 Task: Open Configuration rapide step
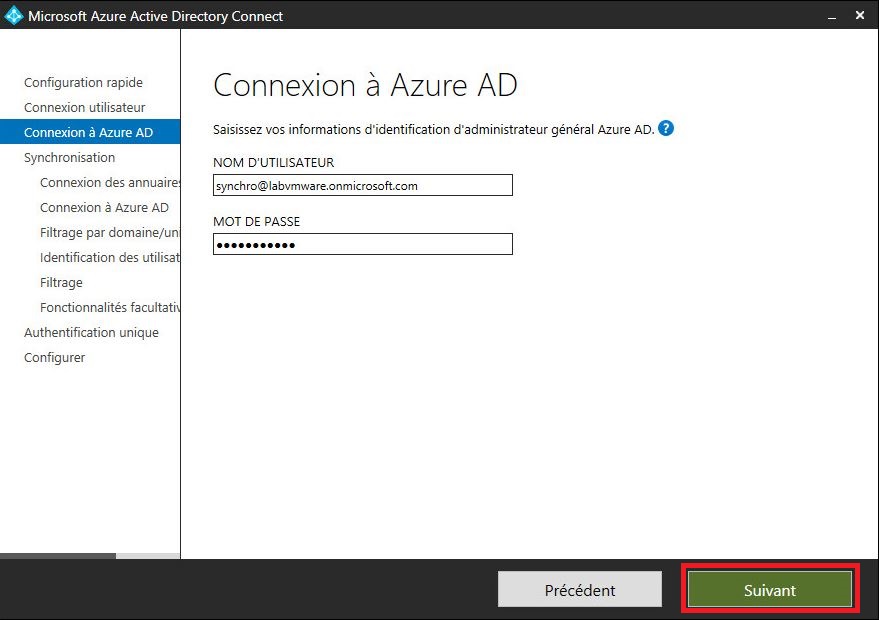(83, 82)
